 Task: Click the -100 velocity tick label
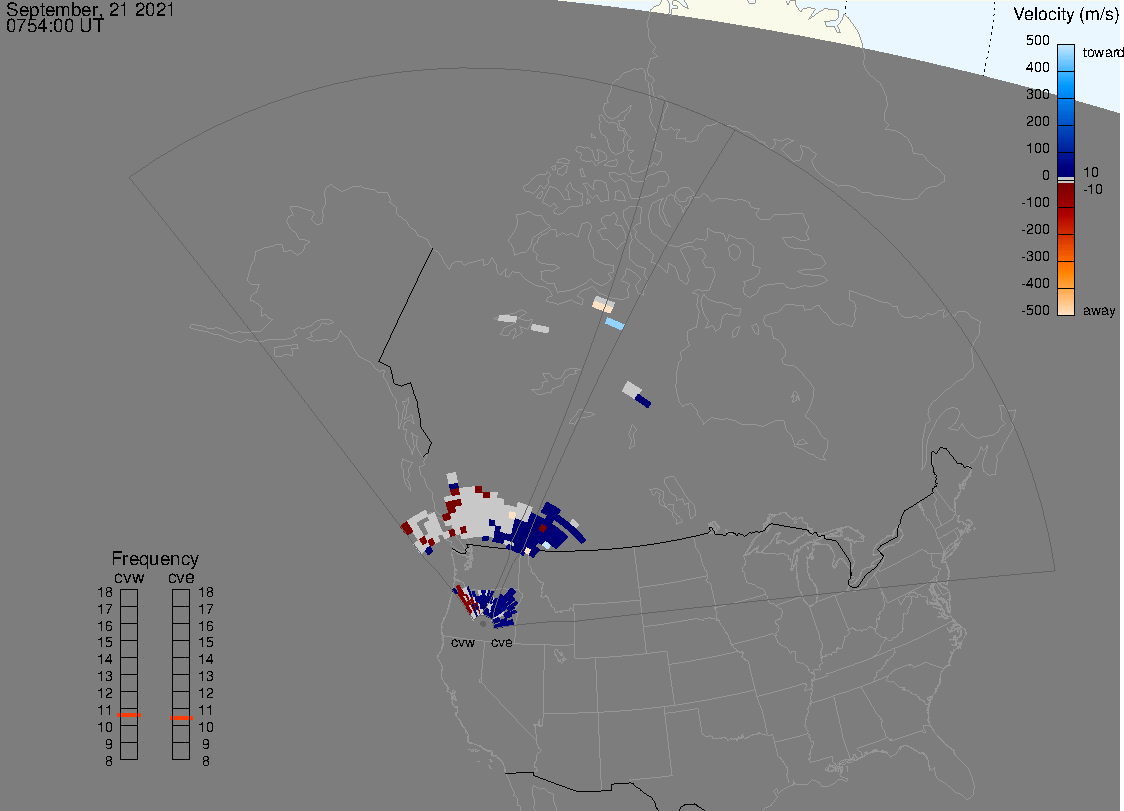pyautogui.click(x=1035, y=202)
